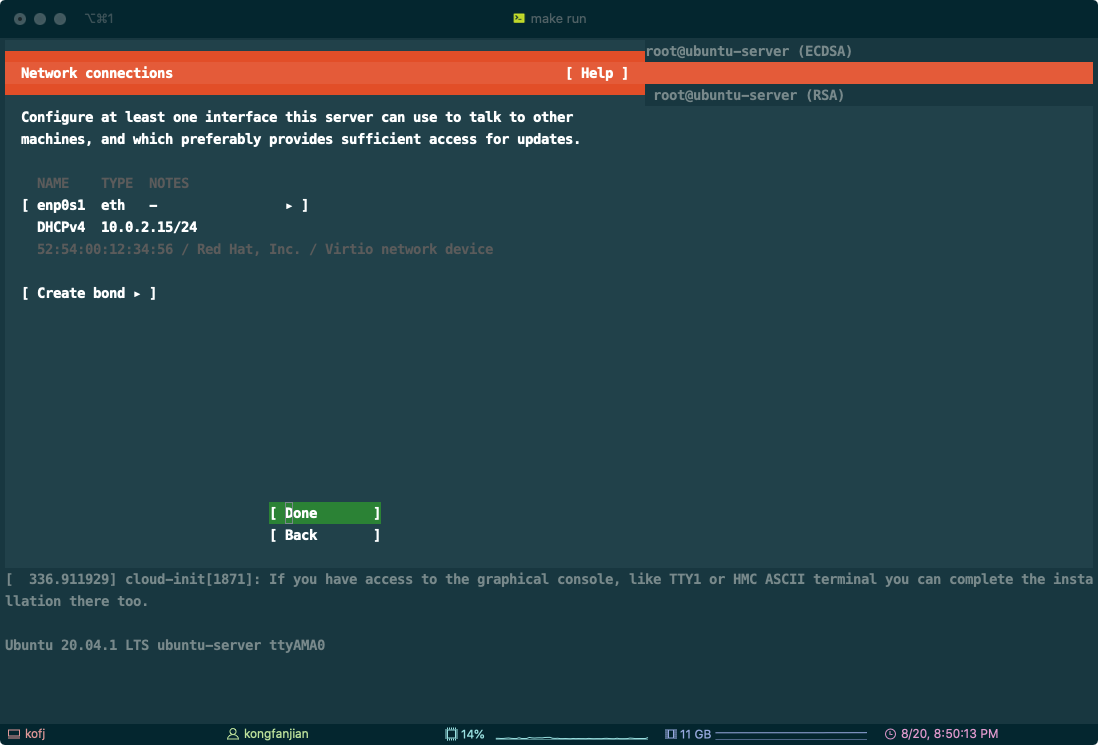This screenshot has width=1098, height=745.
Task: Click the ⌥⌘1 session shortcut label
Action: (101, 19)
